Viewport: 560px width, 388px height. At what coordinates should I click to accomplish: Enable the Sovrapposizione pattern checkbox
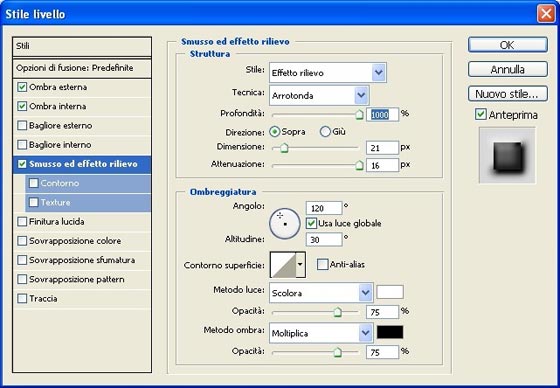(x=22, y=279)
